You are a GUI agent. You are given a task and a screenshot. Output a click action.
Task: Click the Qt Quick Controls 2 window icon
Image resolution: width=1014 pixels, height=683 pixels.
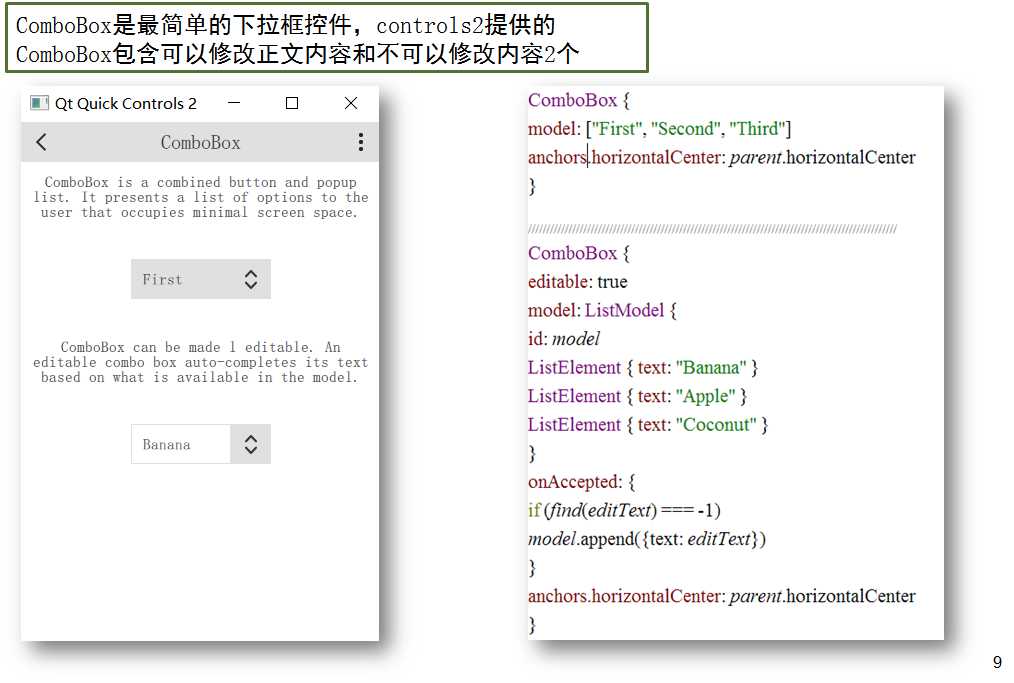[x=39, y=103]
